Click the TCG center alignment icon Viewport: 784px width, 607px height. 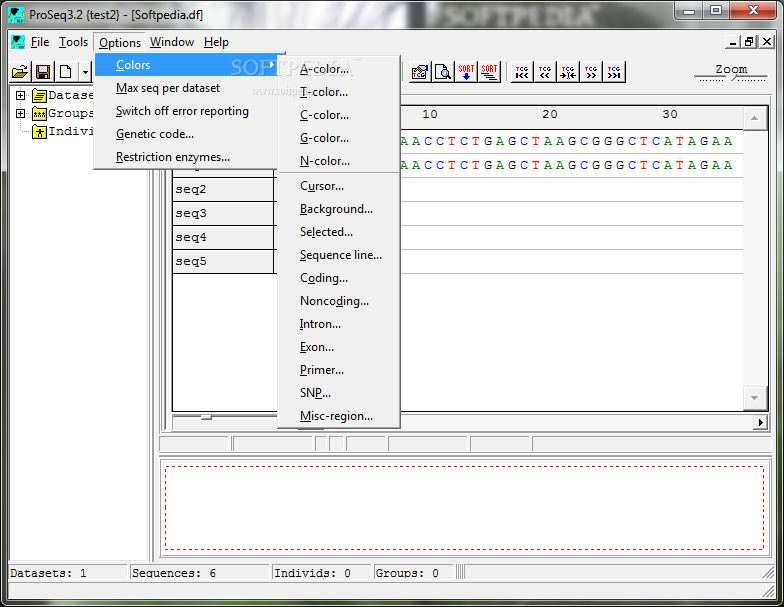(568, 72)
